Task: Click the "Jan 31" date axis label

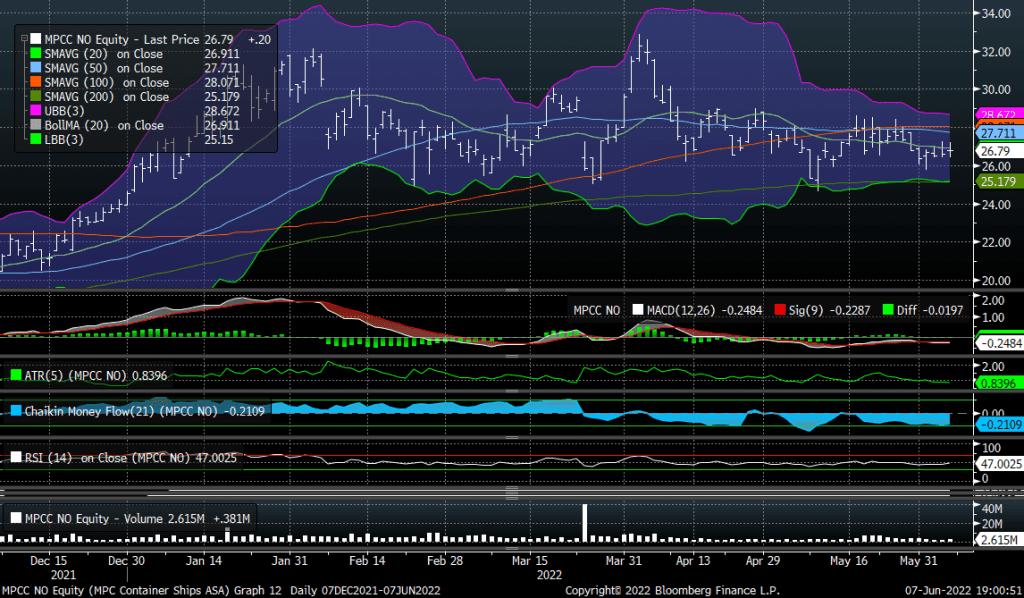Action: click(289, 560)
